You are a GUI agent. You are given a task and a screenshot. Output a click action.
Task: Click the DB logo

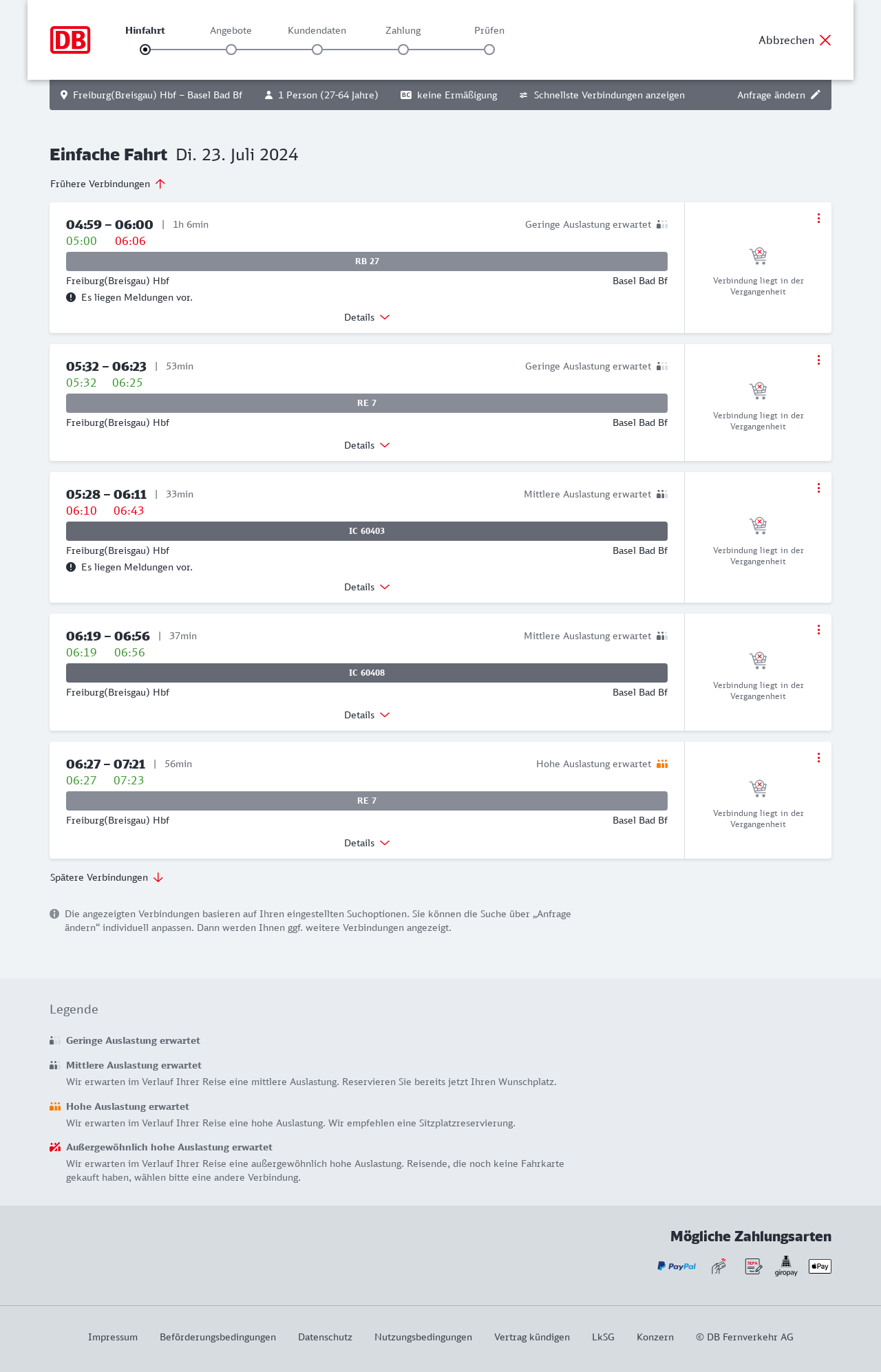[x=70, y=40]
